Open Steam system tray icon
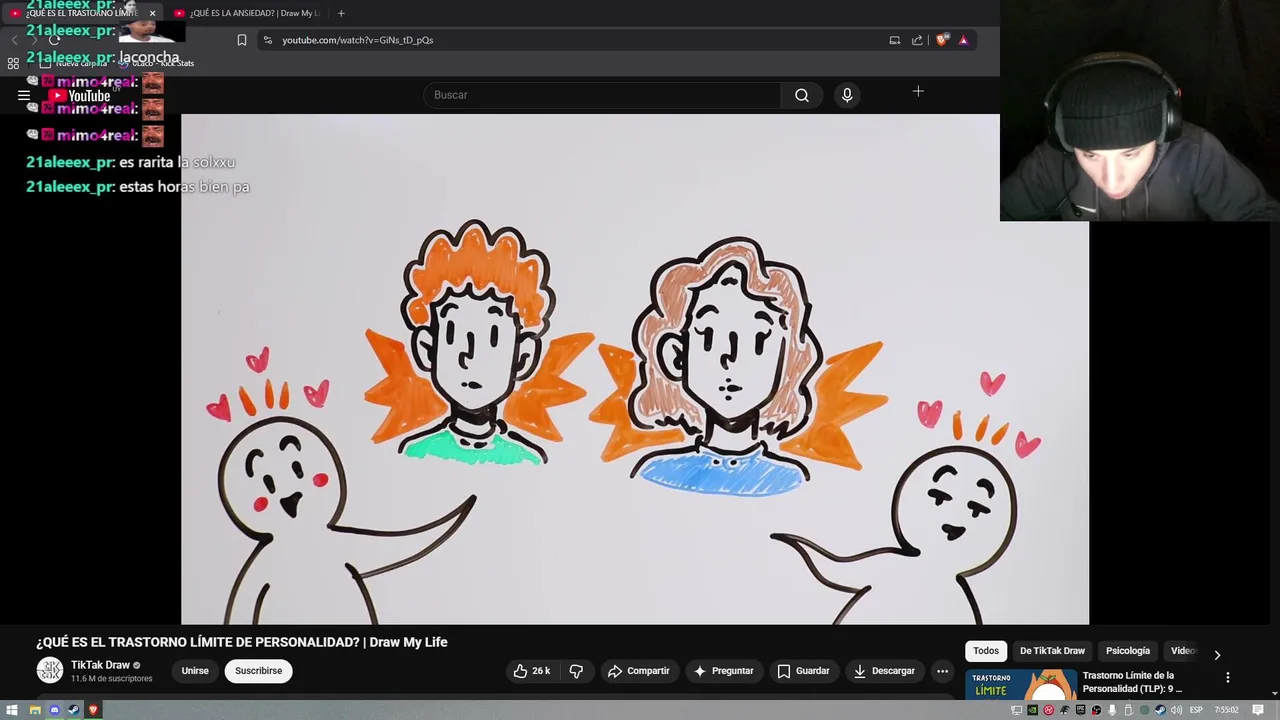 click(1160, 710)
